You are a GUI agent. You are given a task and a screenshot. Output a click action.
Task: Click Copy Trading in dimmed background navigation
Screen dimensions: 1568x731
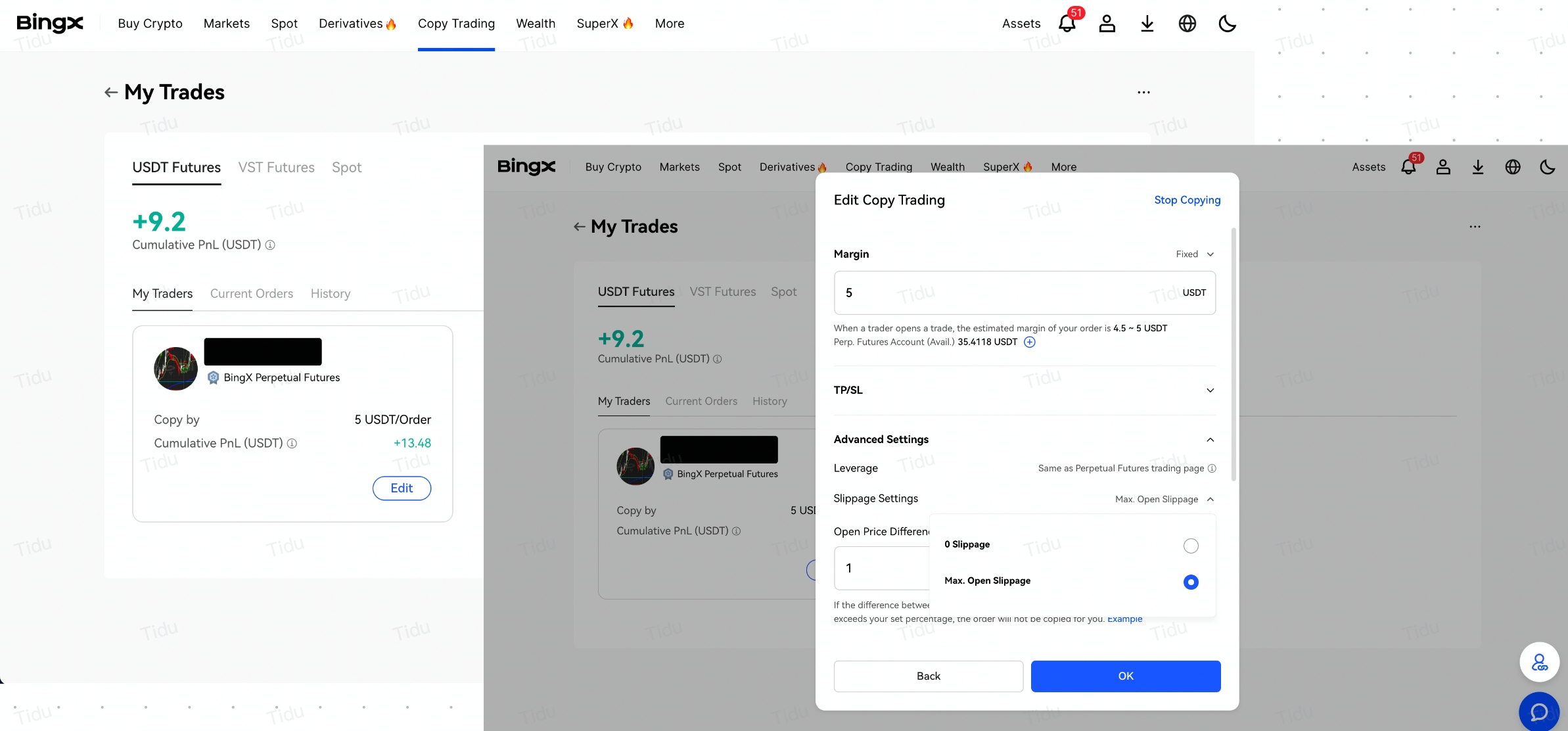tap(879, 167)
